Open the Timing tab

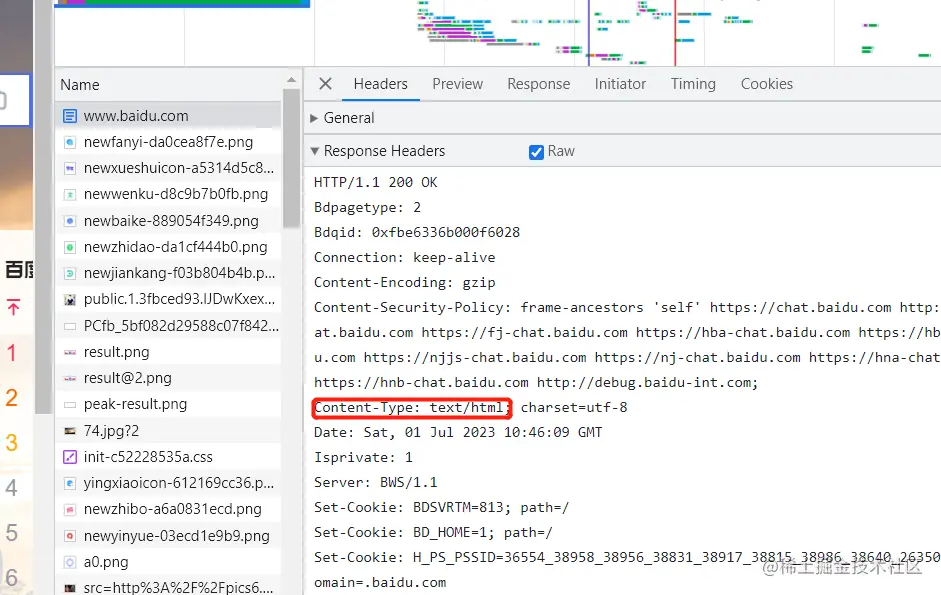coord(693,84)
